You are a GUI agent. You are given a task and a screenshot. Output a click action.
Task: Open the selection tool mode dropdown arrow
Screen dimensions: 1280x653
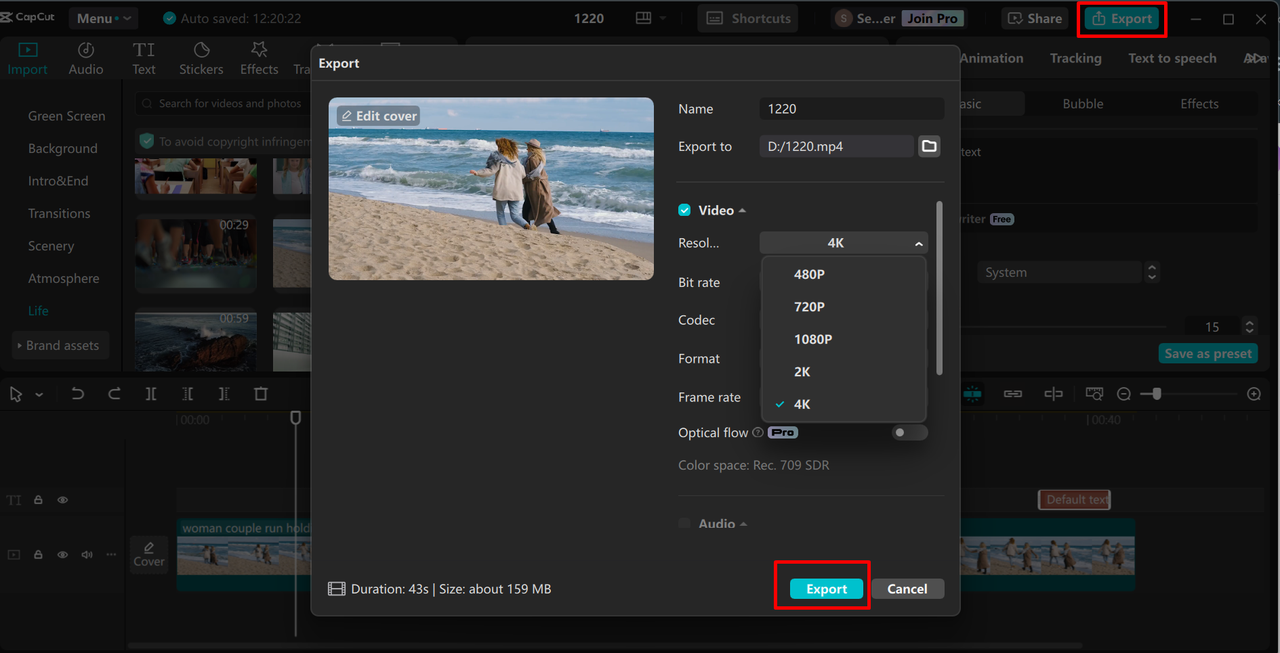point(39,395)
